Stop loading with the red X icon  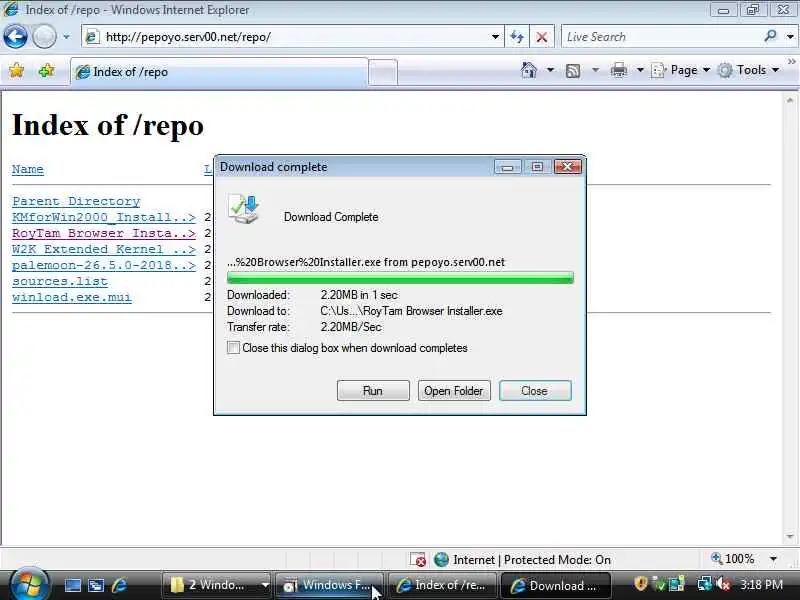pos(542,37)
